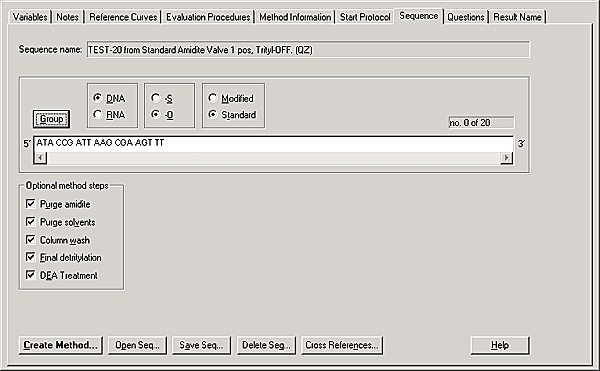This screenshot has height=371, width=600.
Task: Click Save Seq... button
Action: pos(201,345)
